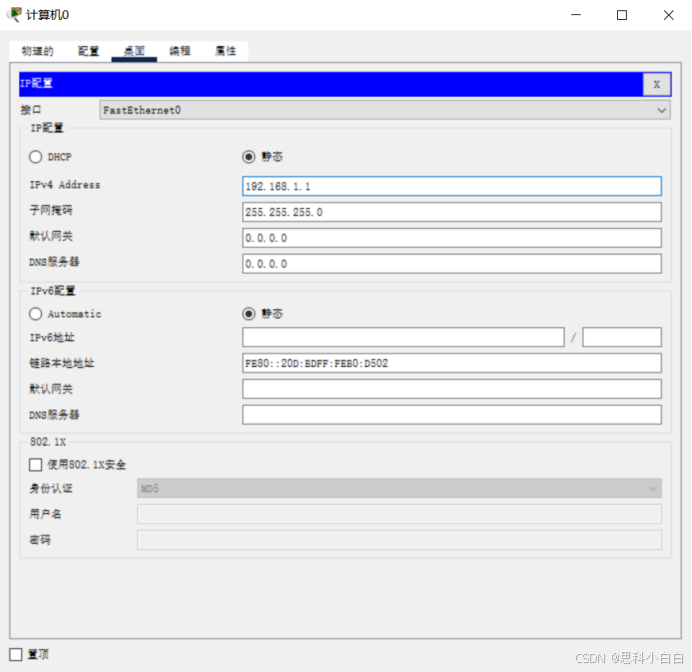692x672 pixels.
Task: Click the 链路本地地址 field
Action: pos(451,363)
